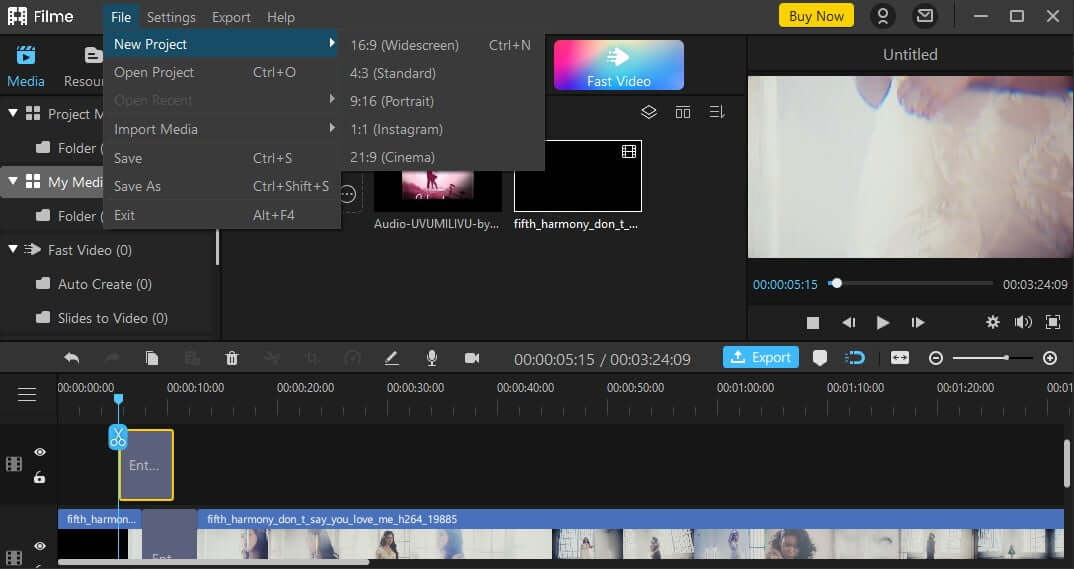Image resolution: width=1074 pixels, height=569 pixels.
Task: Hide the upper video track eye icon
Action: (x=40, y=452)
